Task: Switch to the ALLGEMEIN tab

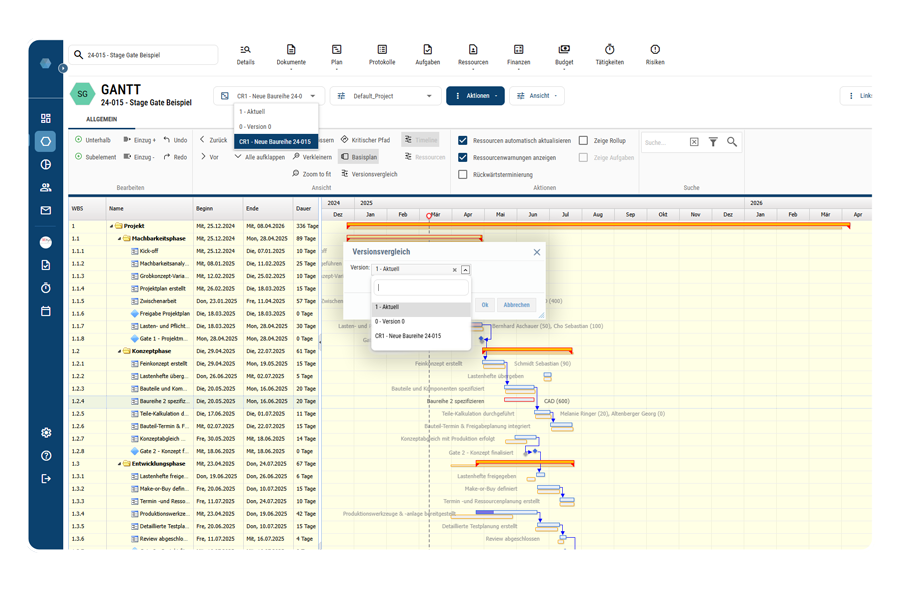Action: [102, 120]
